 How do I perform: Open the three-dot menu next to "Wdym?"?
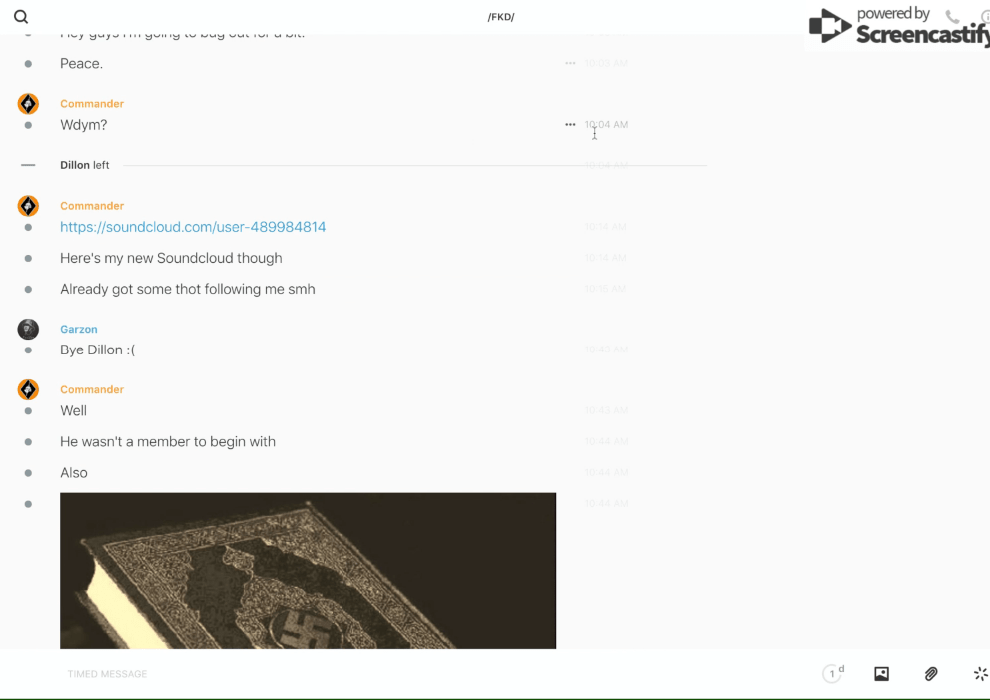[570, 125]
